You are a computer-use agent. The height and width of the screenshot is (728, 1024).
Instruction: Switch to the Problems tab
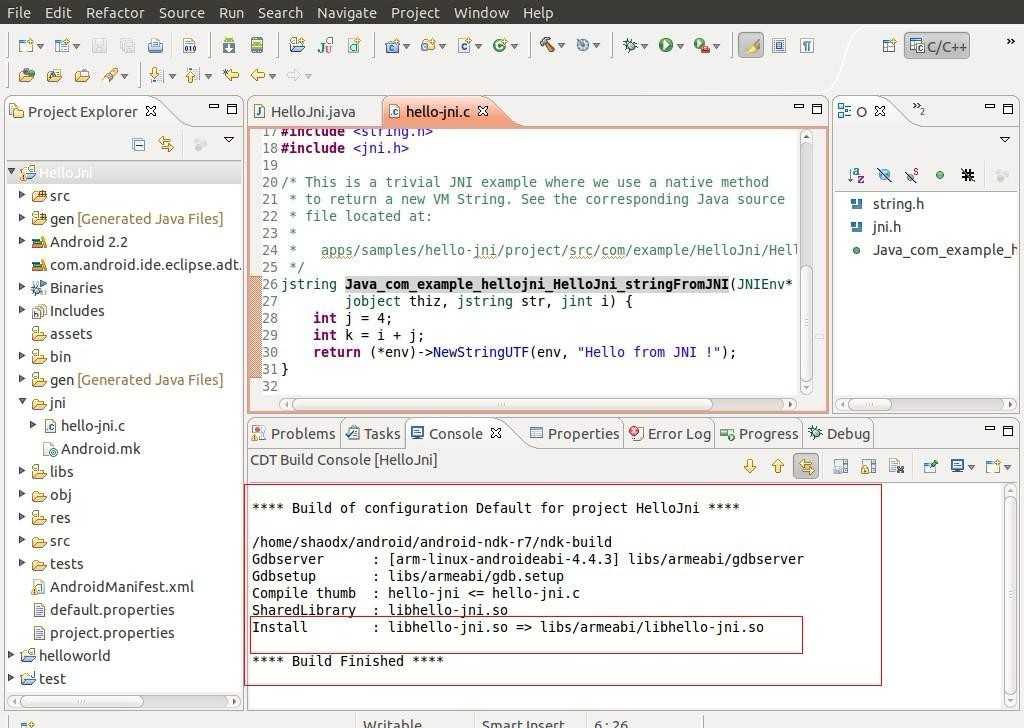pyautogui.click(x=295, y=434)
